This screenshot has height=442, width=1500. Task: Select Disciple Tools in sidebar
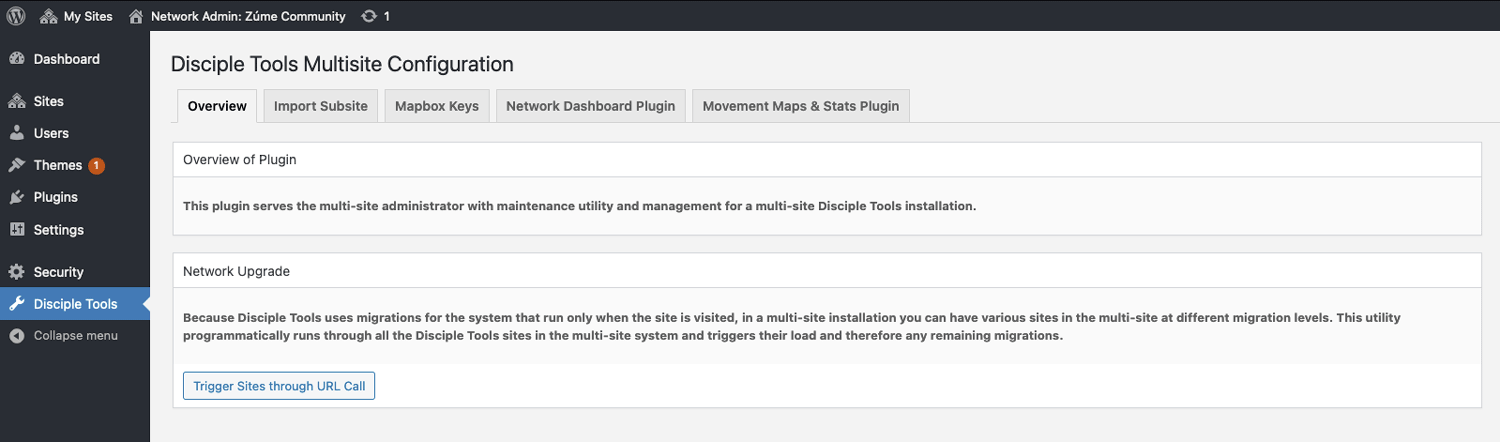pos(75,304)
